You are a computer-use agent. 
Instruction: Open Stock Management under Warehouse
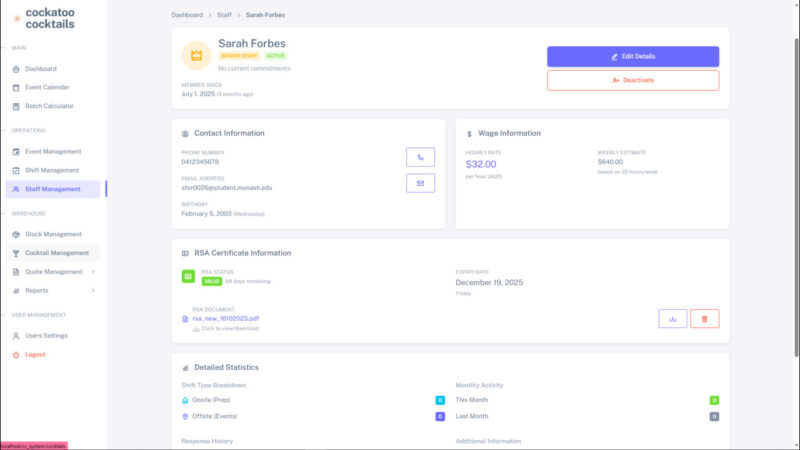click(x=53, y=234)
